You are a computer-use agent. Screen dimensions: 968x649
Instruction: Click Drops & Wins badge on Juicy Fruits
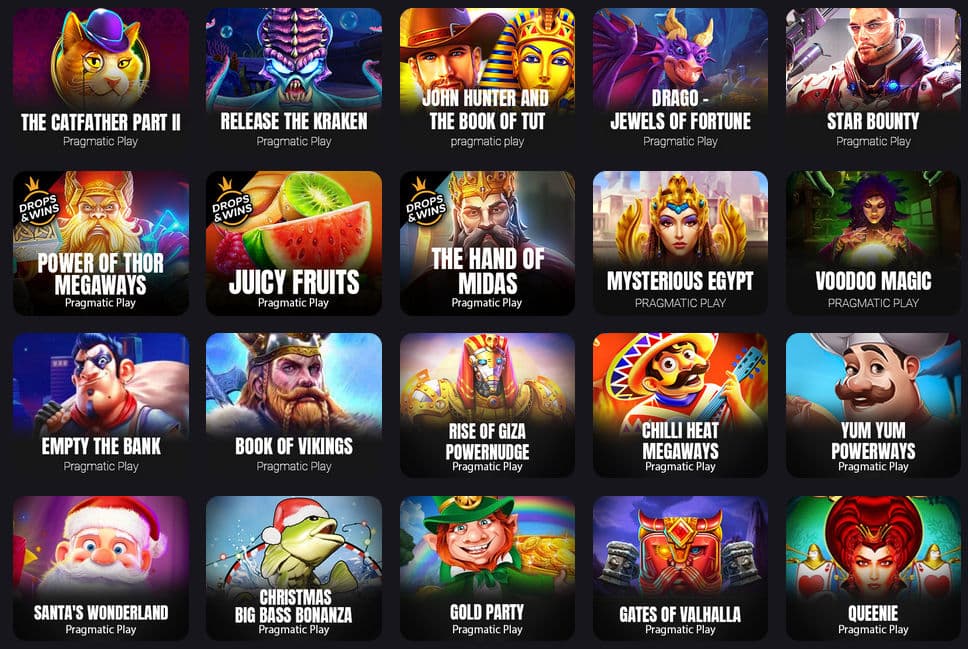pyautogui.click(x=232, y=202)
